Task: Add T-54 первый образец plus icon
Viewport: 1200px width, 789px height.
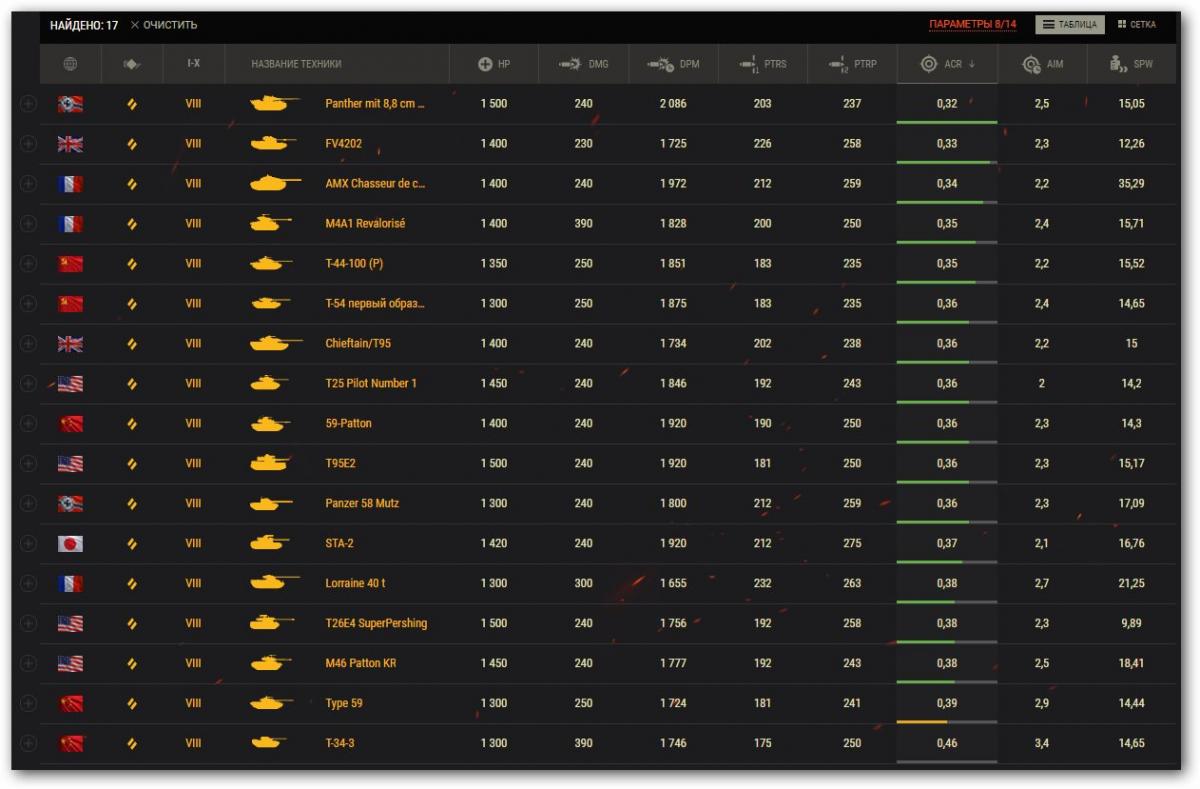Action: (28, 304)
